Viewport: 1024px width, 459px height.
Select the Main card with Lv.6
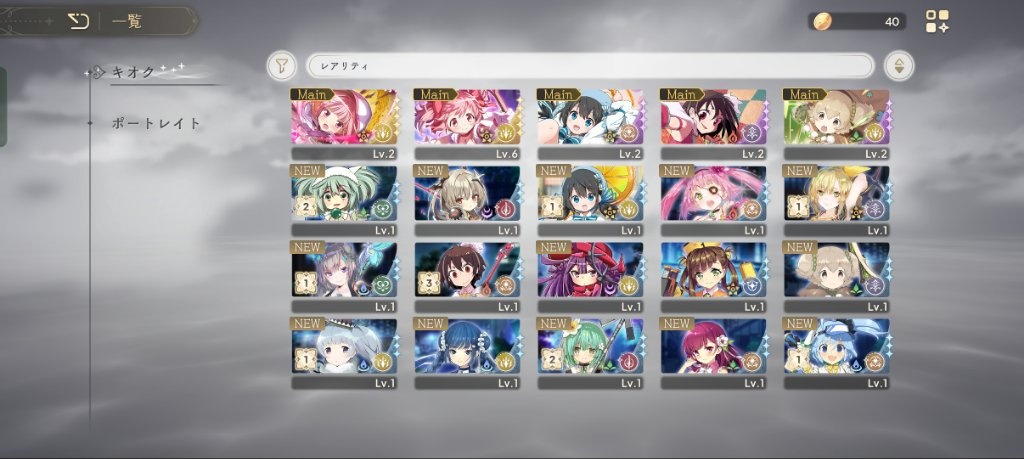467,125
